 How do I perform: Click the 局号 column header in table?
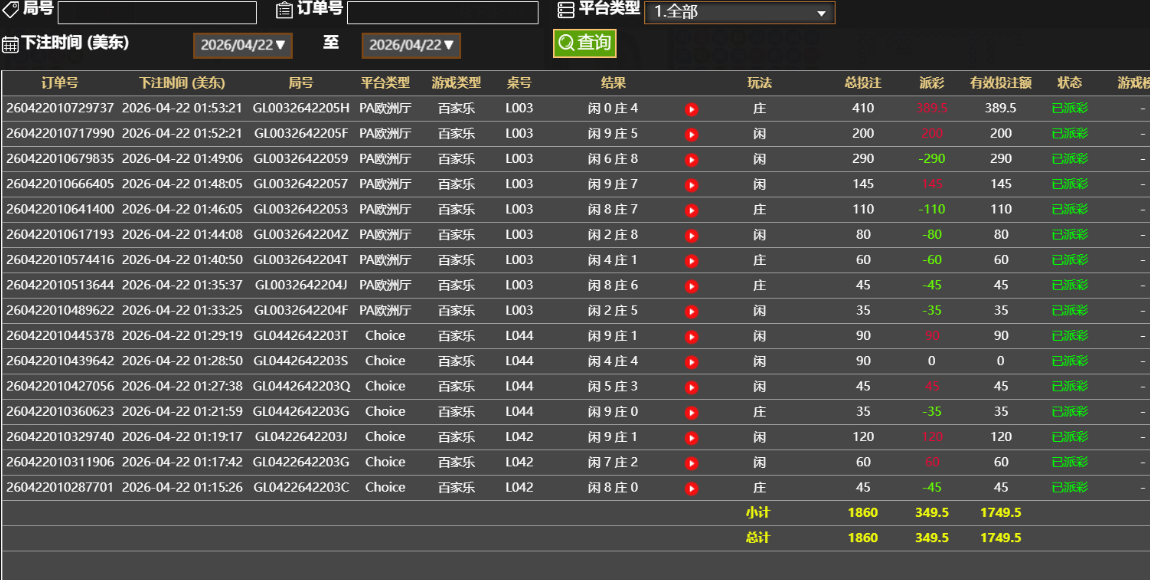301,83
